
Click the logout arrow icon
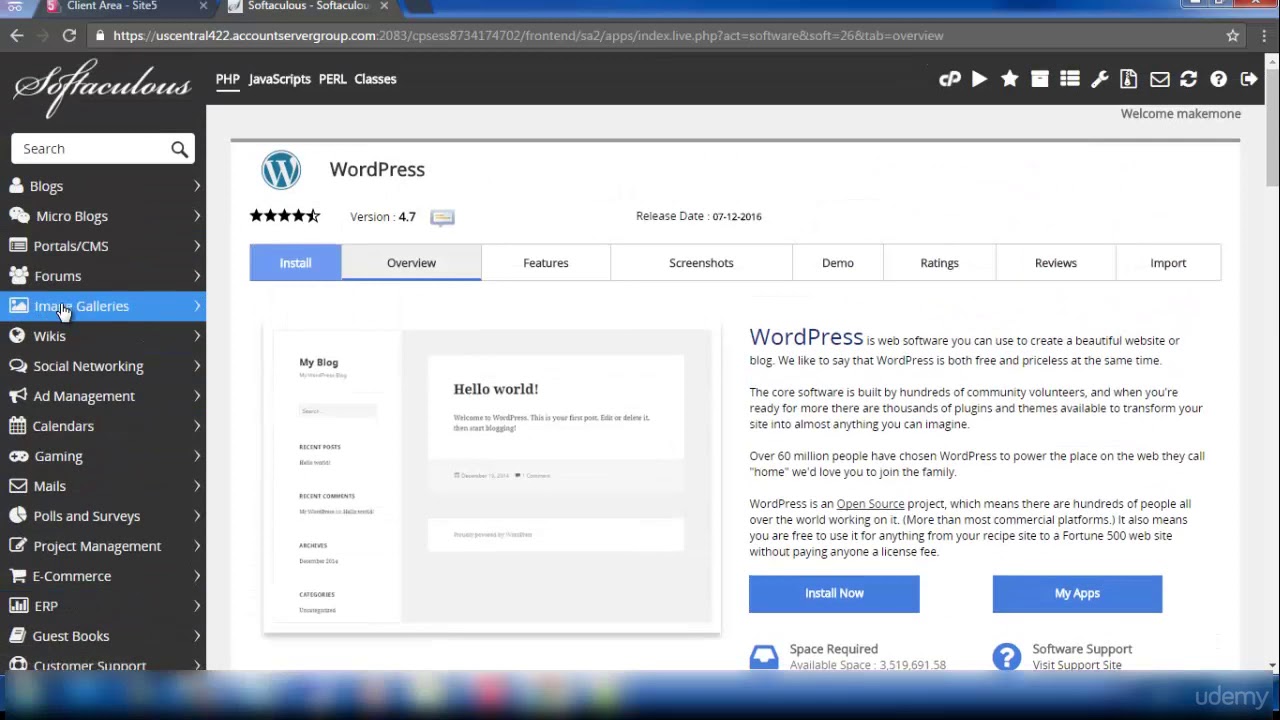(1249, 79)
